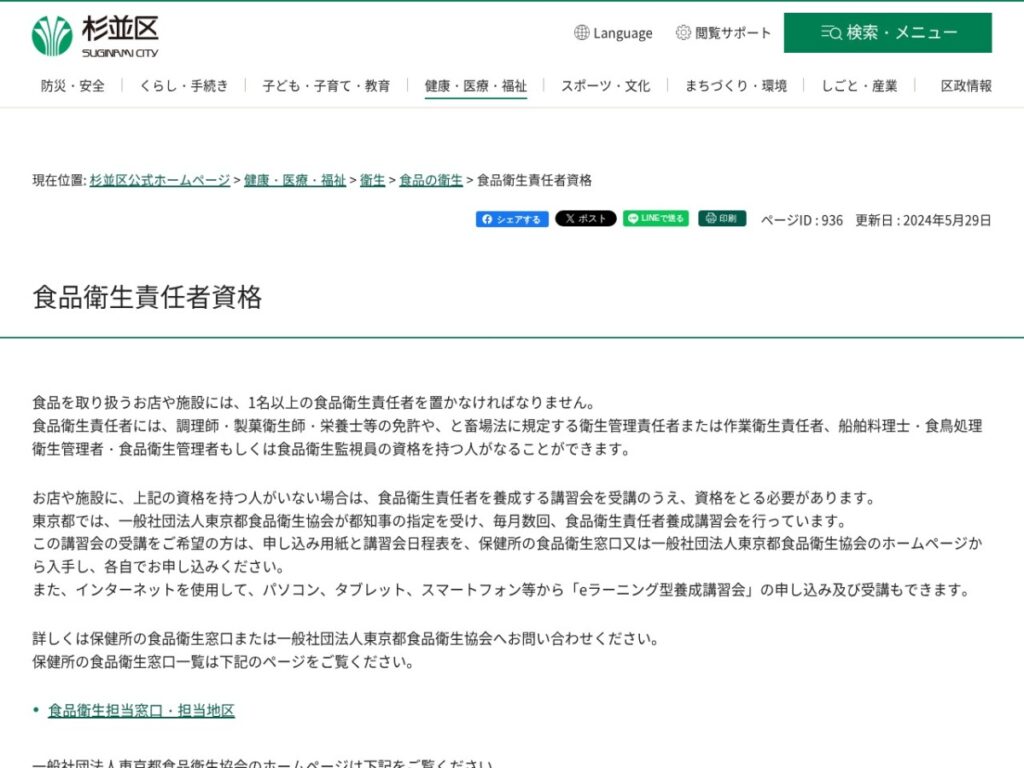The image size is (1024, 768).
Task: Select the まちづくり・環境 navigation item
Action: click(736, 86)
